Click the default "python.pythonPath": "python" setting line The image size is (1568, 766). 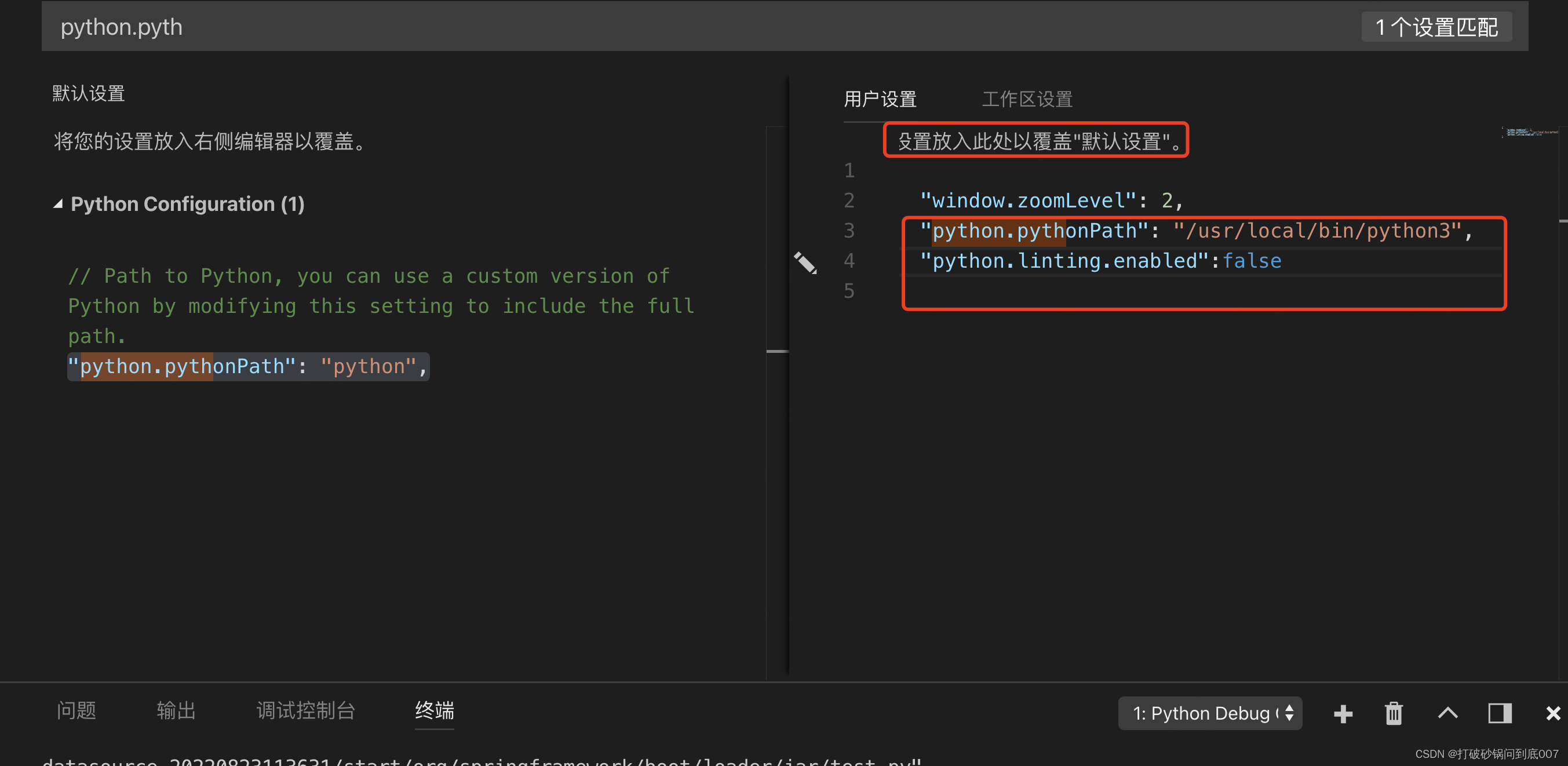click(249, 367)
